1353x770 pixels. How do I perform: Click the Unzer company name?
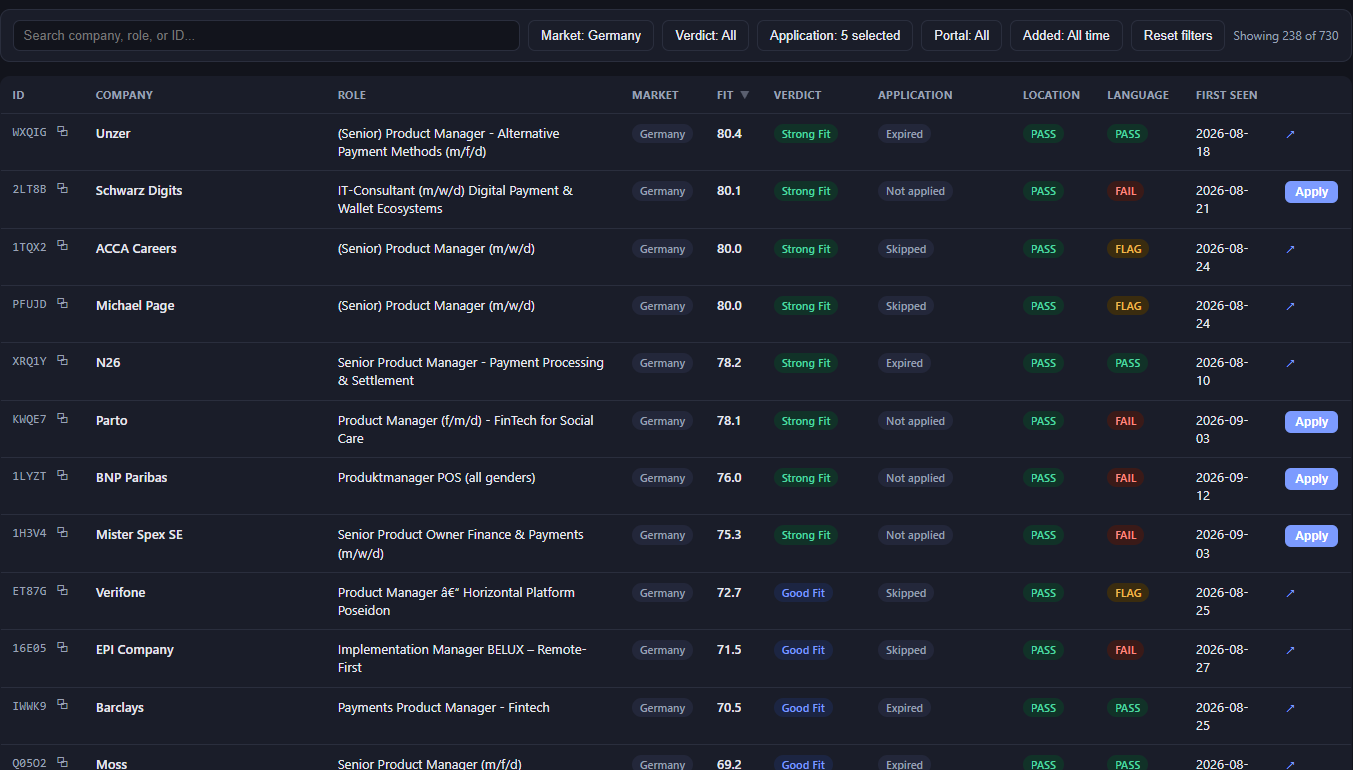(x=113, y=134)
